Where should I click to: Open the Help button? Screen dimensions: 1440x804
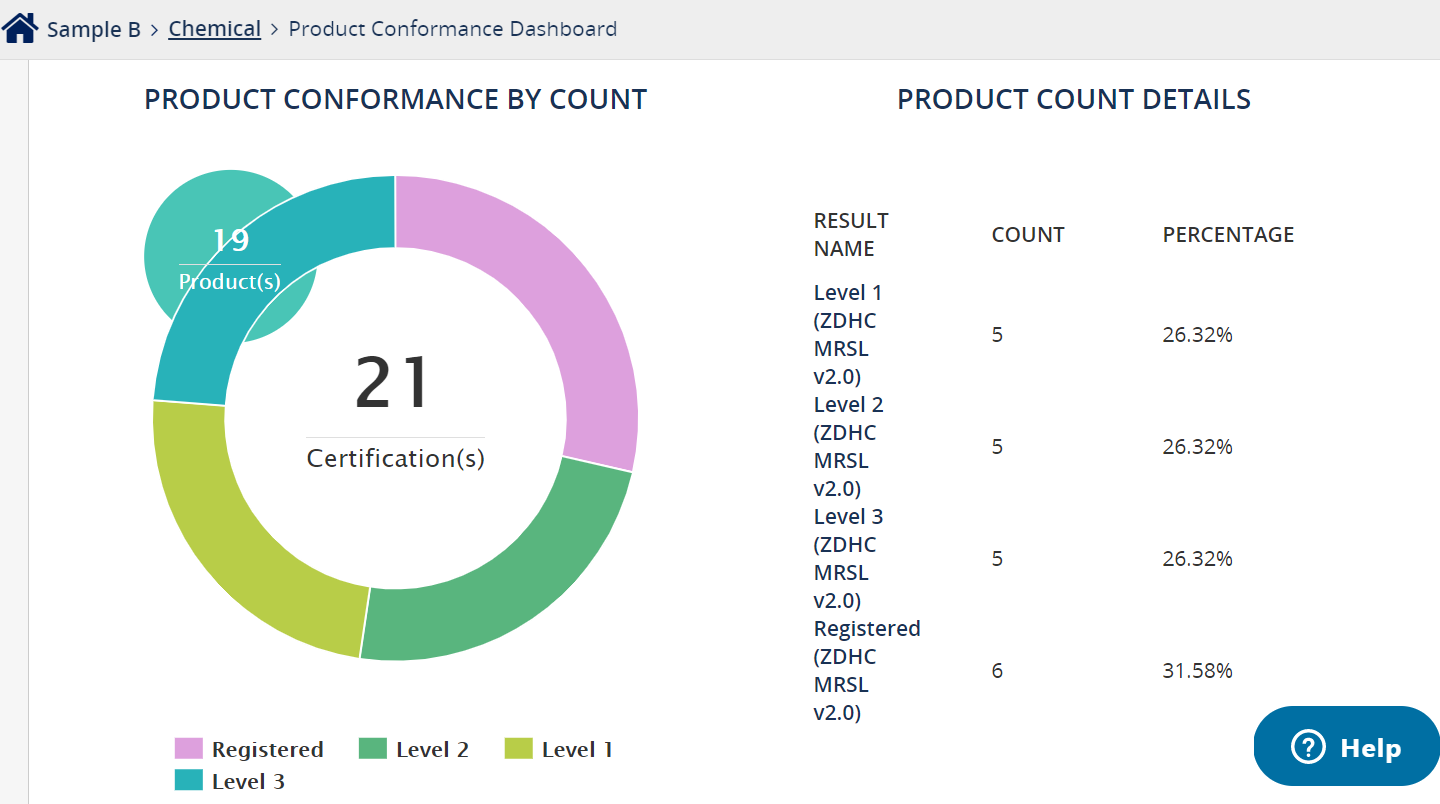point(1347,747)
